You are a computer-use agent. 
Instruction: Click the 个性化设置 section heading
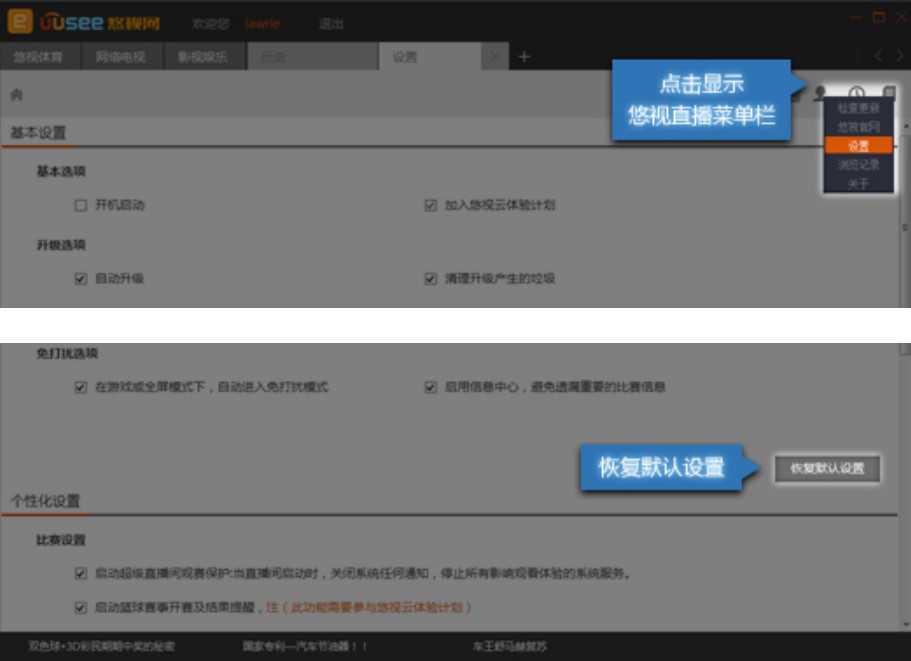(x=45, y=501)
